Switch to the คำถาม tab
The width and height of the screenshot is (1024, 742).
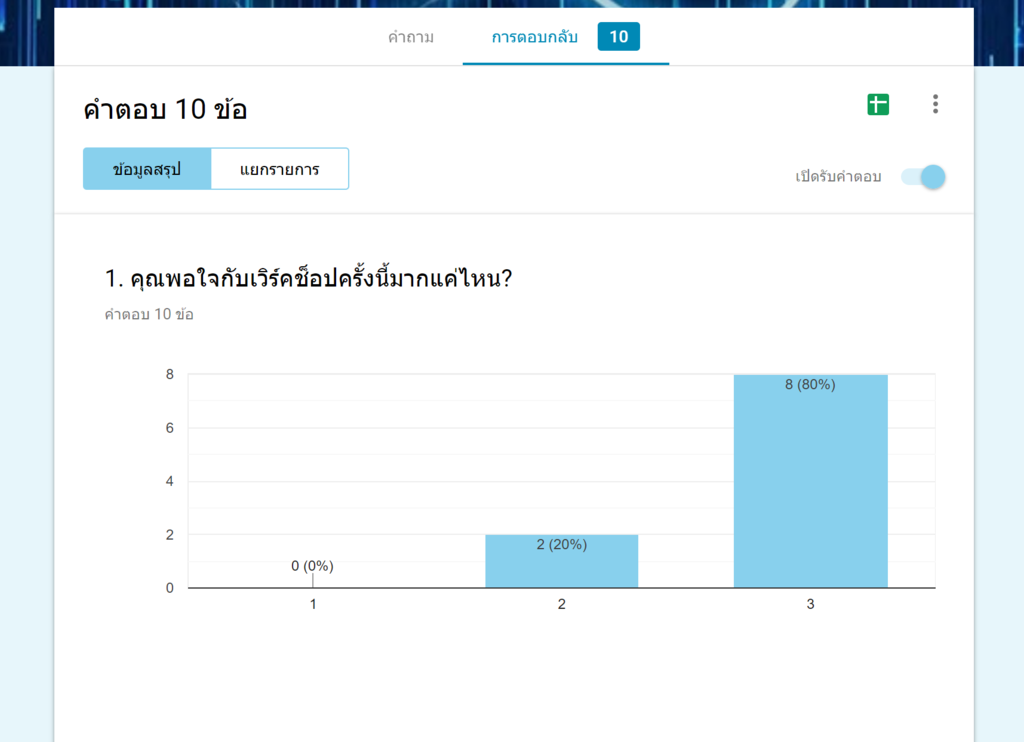click(409, 37)
